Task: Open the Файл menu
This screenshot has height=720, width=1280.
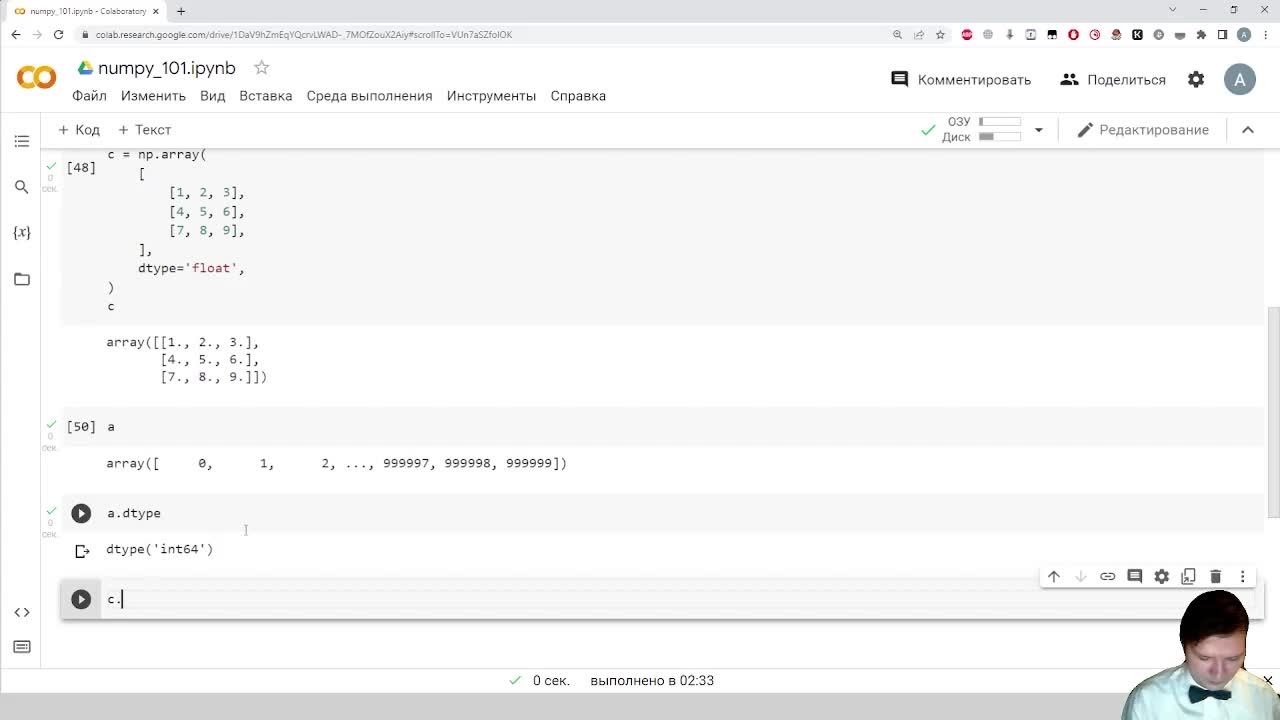Action: [89, 96]
